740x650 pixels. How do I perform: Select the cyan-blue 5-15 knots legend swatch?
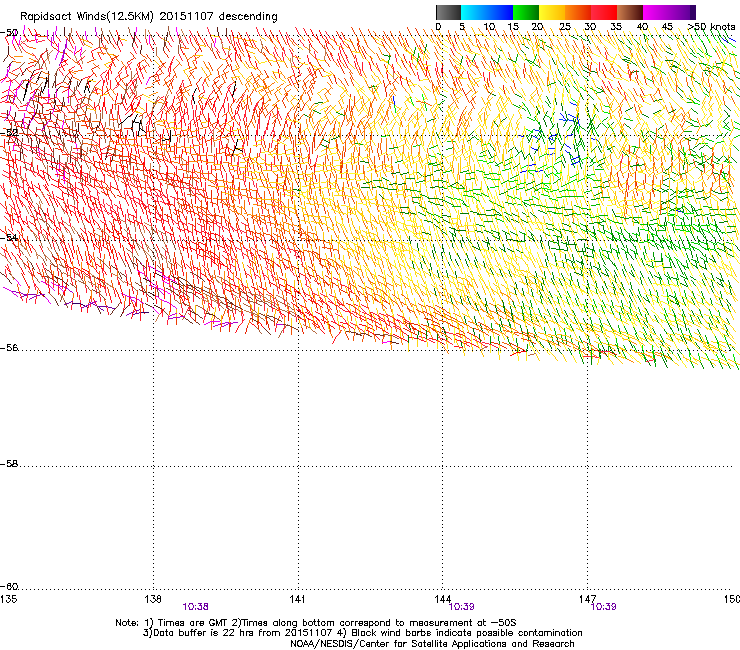click(x=487, y=12)
